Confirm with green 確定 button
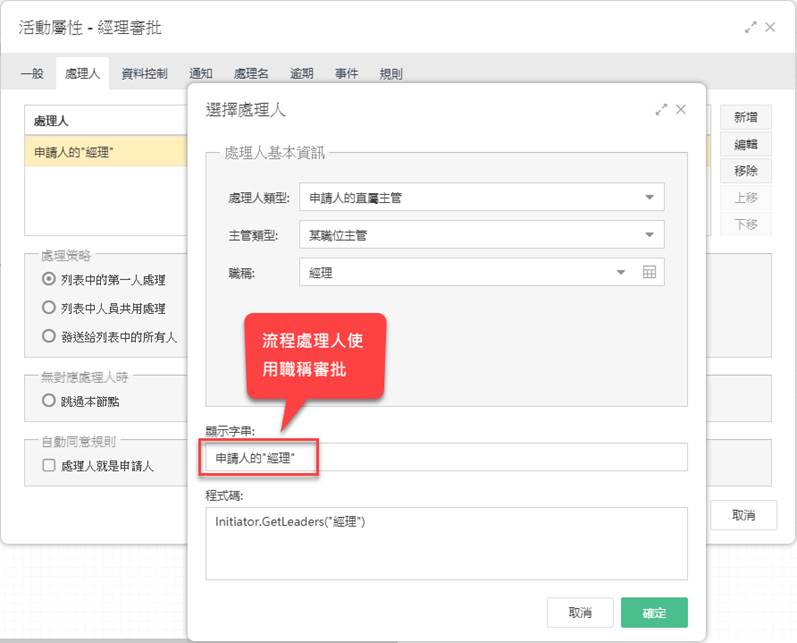Screen dimensions: 797x643 pyautogui.click(x=654, y=613)
